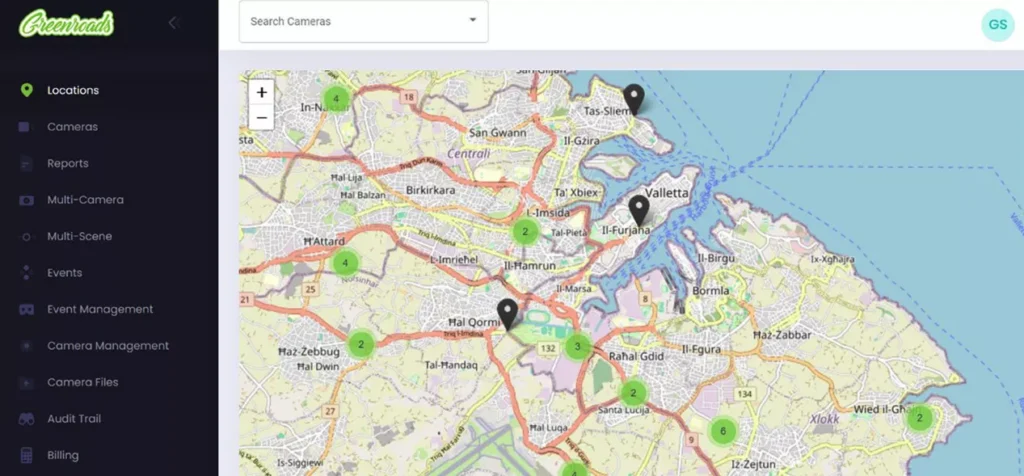Expand the green cluster marker showing 6
1024x476 pixels.
coord(722,431)
